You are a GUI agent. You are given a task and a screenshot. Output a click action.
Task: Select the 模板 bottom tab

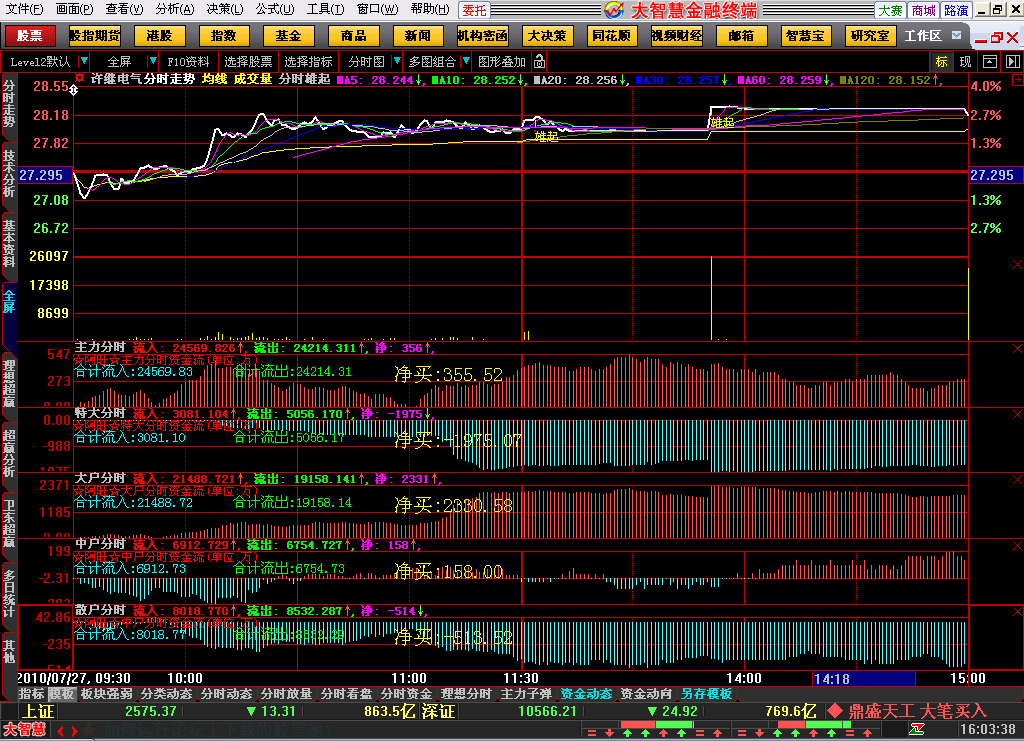click(61, 694)
